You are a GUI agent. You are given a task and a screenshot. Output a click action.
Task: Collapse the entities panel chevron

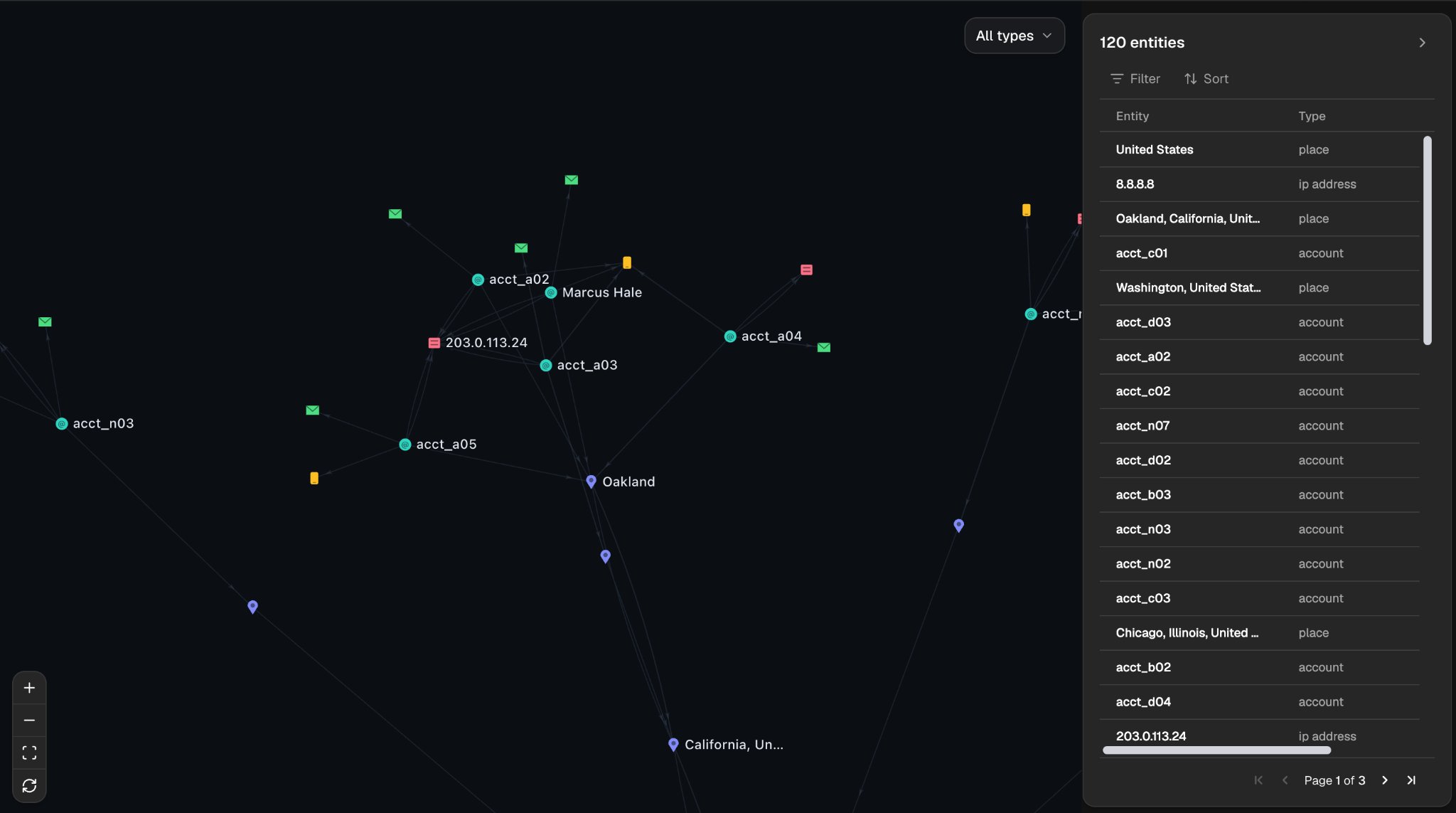coord(1422,43)
